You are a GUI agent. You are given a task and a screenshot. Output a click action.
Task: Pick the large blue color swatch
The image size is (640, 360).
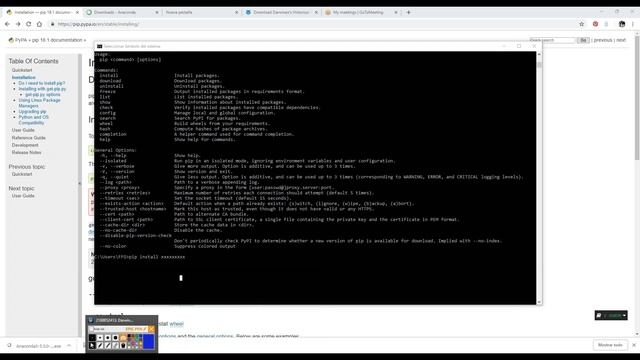[x=149, y=342]
